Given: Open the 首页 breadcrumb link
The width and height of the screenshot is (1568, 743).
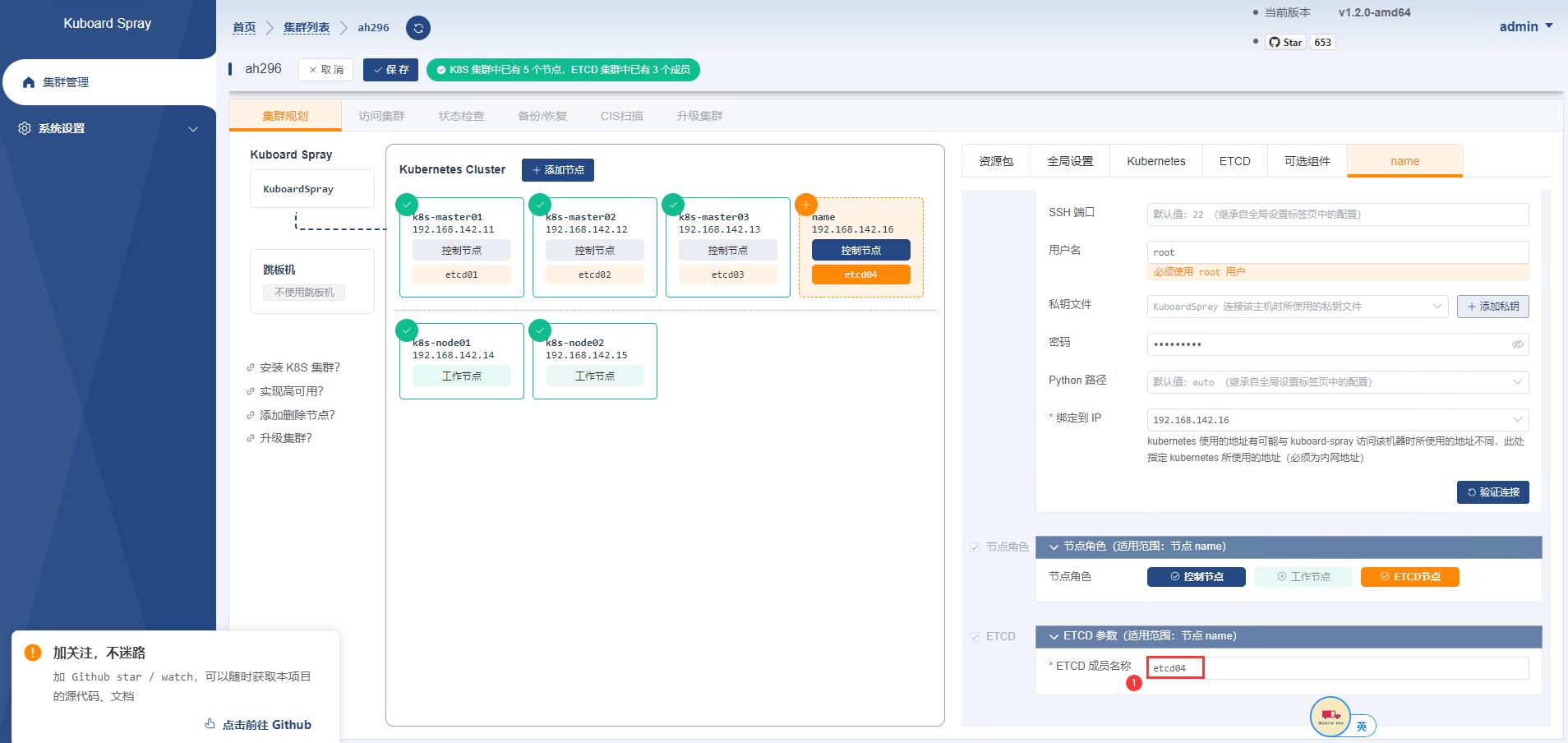Looking at the screenshot, I should (x=244, y=28).
